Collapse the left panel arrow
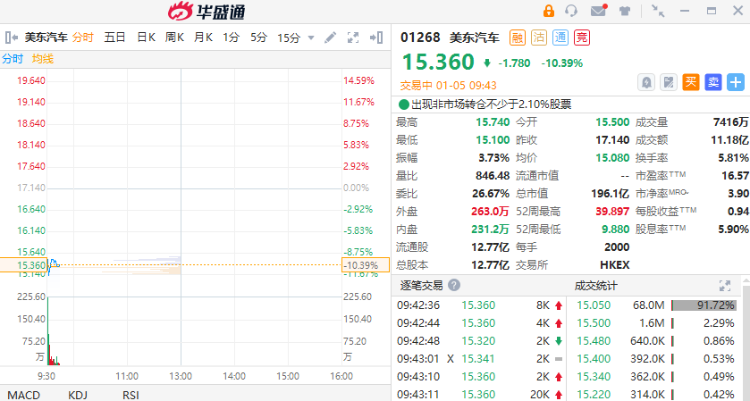 tap(11, 37)
